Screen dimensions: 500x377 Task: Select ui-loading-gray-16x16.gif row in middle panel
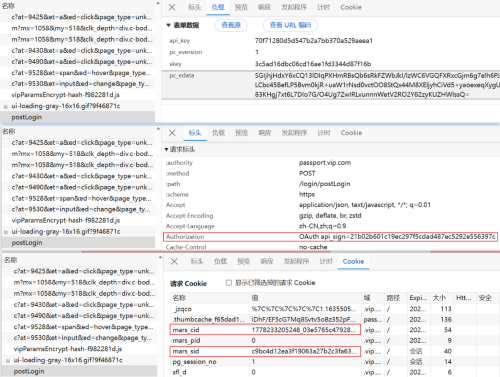[x=78, y=232]
